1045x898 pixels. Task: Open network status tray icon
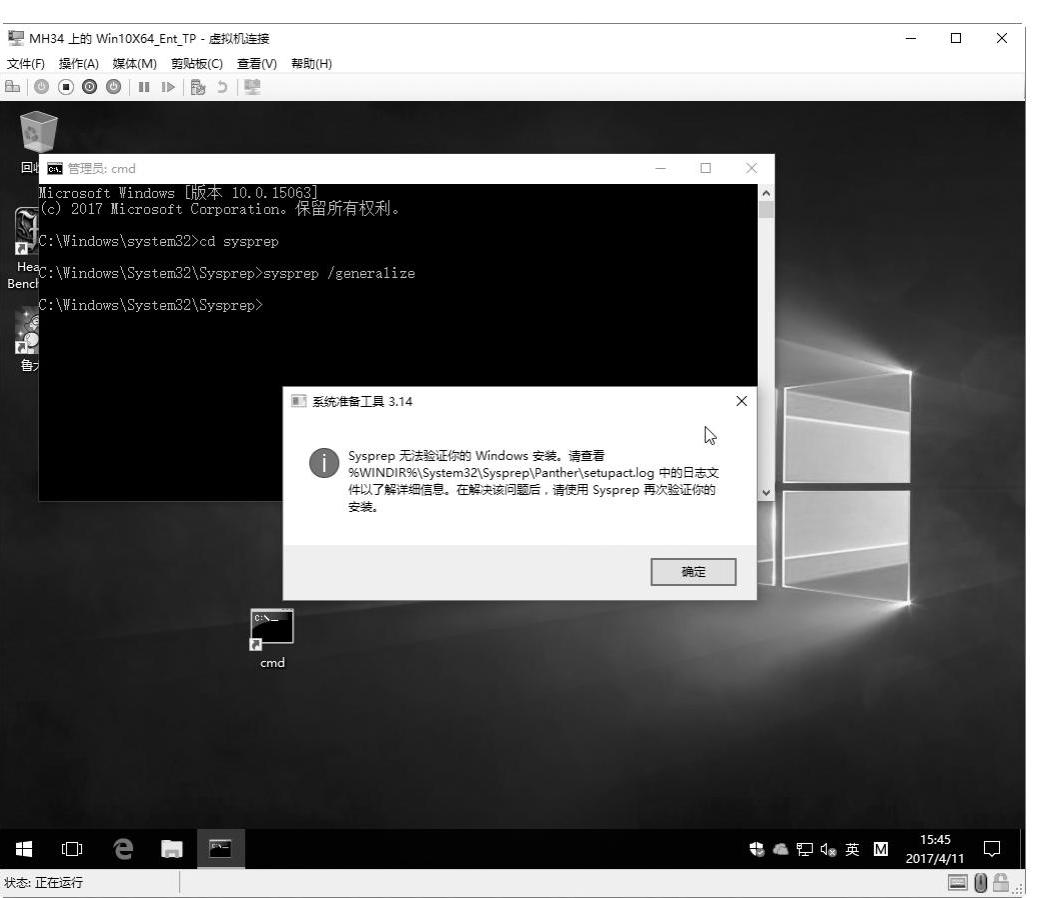pyautogui.click(x=804, y=849)
